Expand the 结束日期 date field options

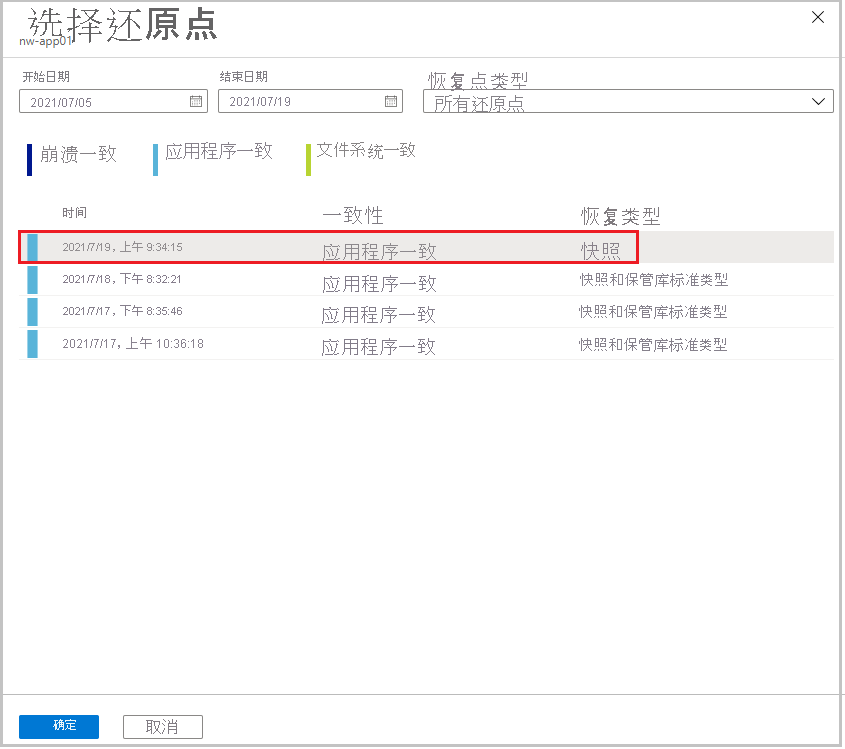pos(393,100)
